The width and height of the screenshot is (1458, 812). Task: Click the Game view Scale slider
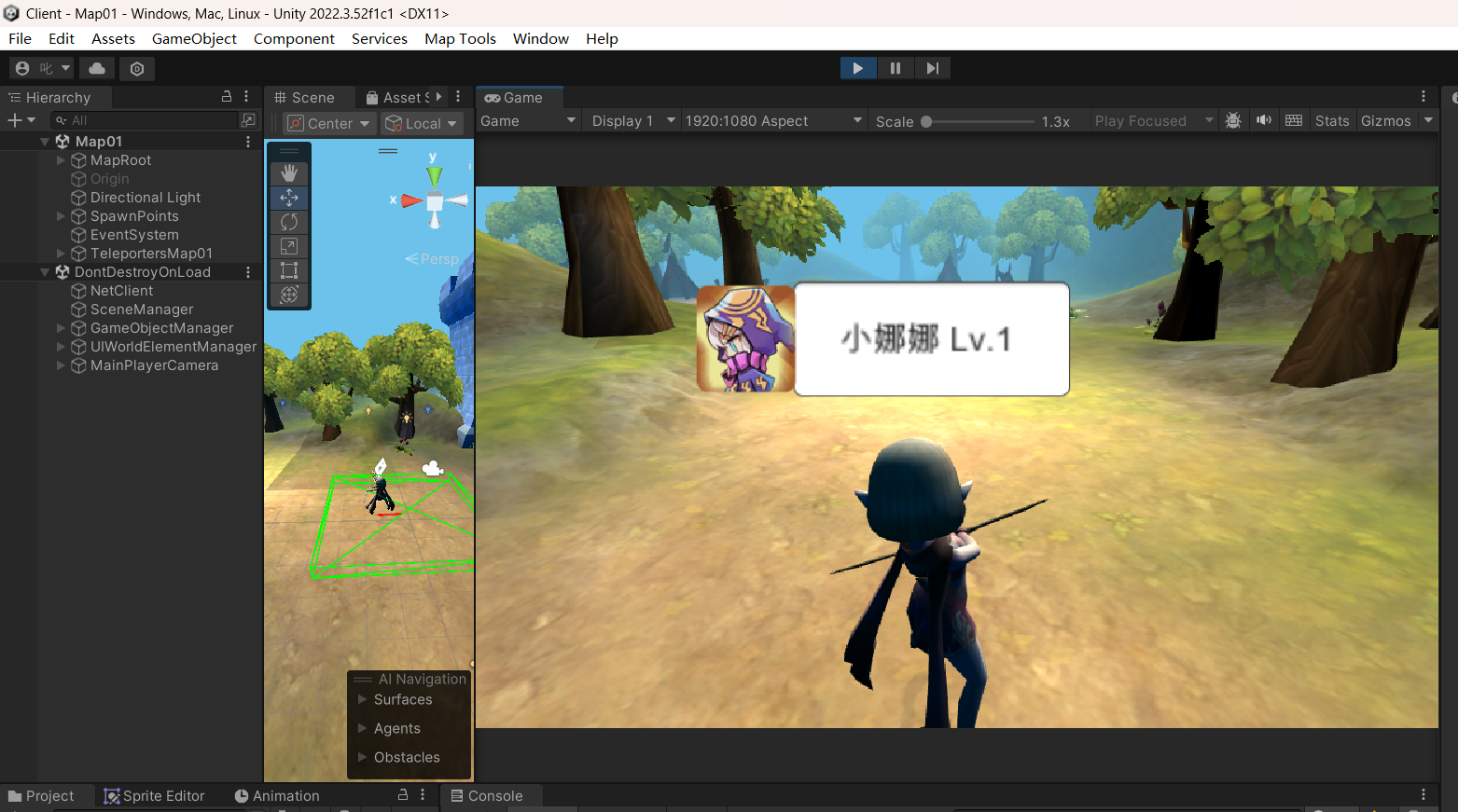(x=979, y=121)
